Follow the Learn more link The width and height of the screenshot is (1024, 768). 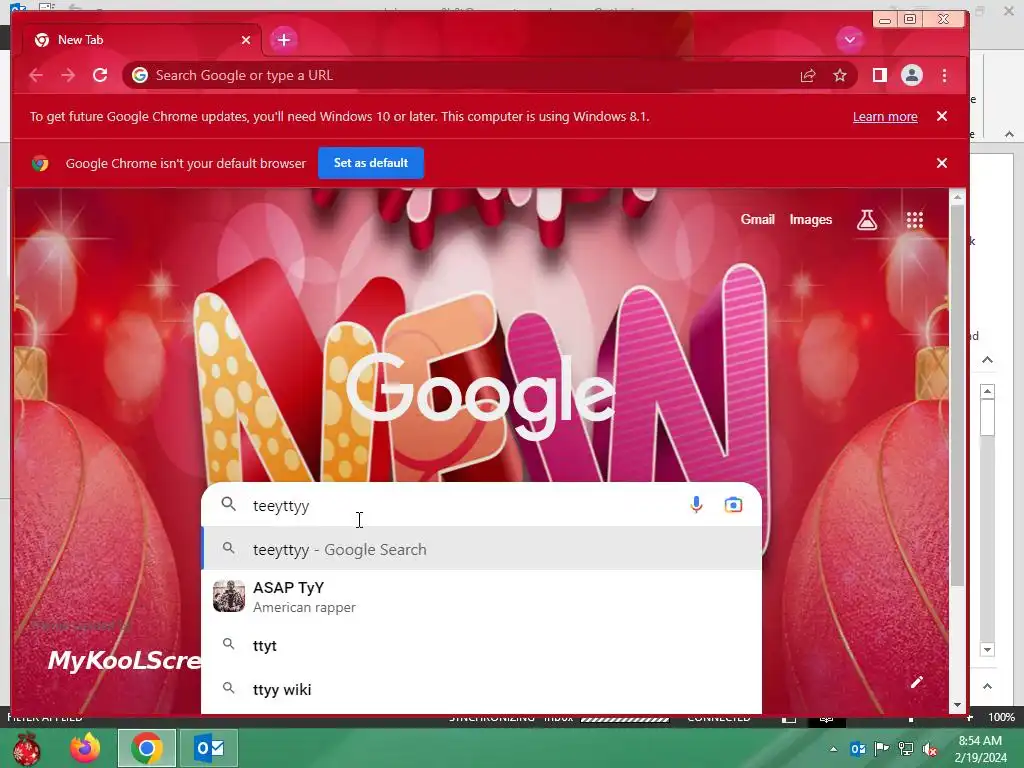pos(885,117)
